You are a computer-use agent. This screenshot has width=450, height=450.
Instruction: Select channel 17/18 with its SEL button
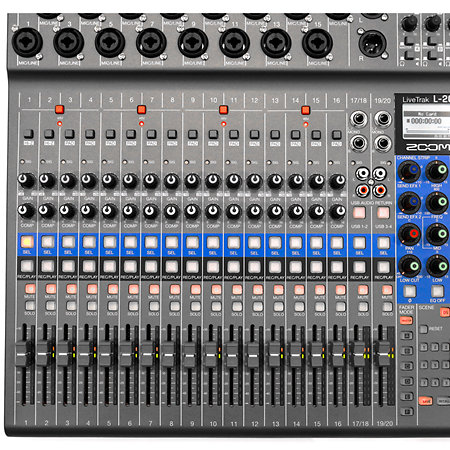click(x=359, y=243)
